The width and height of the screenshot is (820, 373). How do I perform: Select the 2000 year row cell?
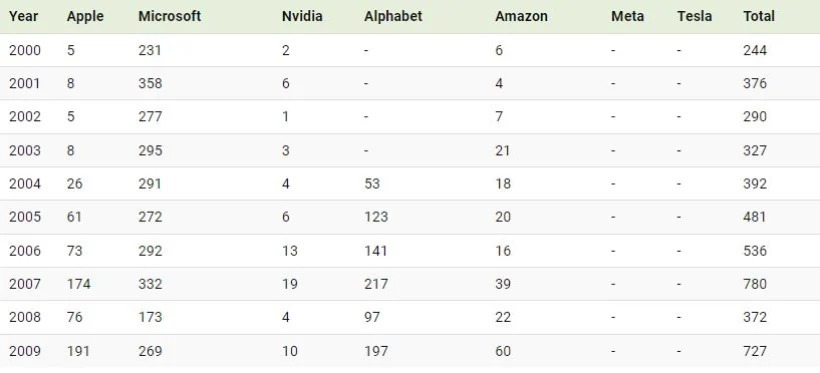(x=25, y=50)
